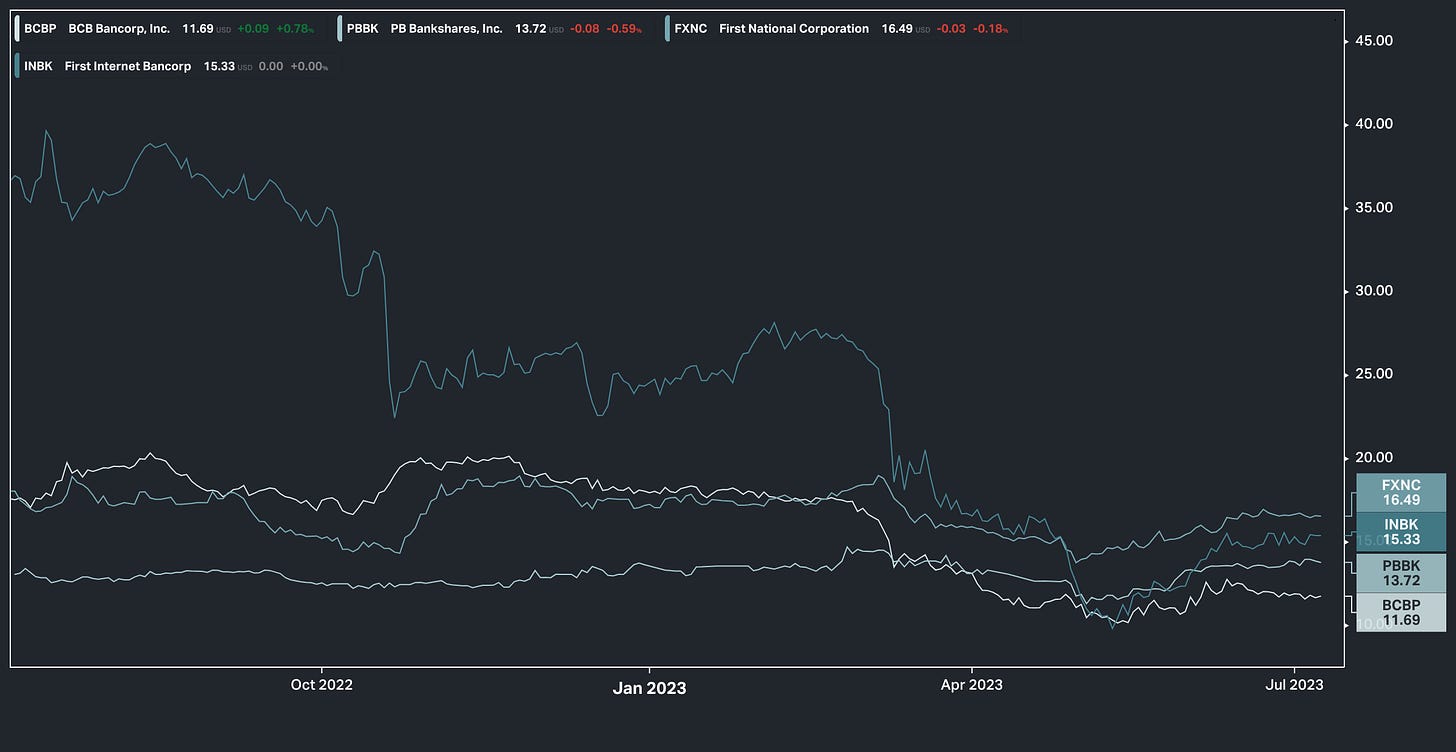Click the PBBK ticker symbol in legend
Screen dimensions: 1456x752
click(363, 29)
